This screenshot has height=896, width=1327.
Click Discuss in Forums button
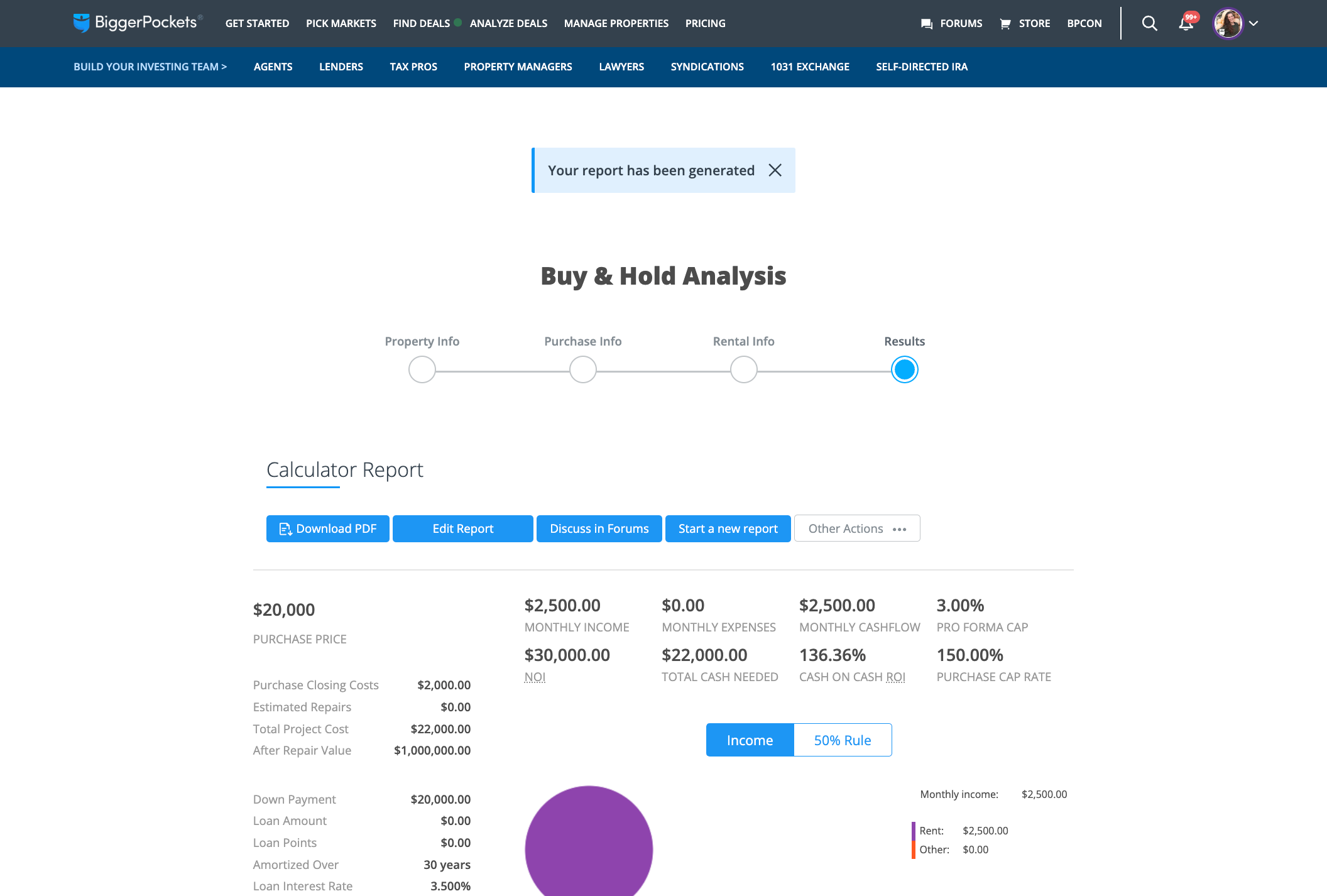coord(599,528)
